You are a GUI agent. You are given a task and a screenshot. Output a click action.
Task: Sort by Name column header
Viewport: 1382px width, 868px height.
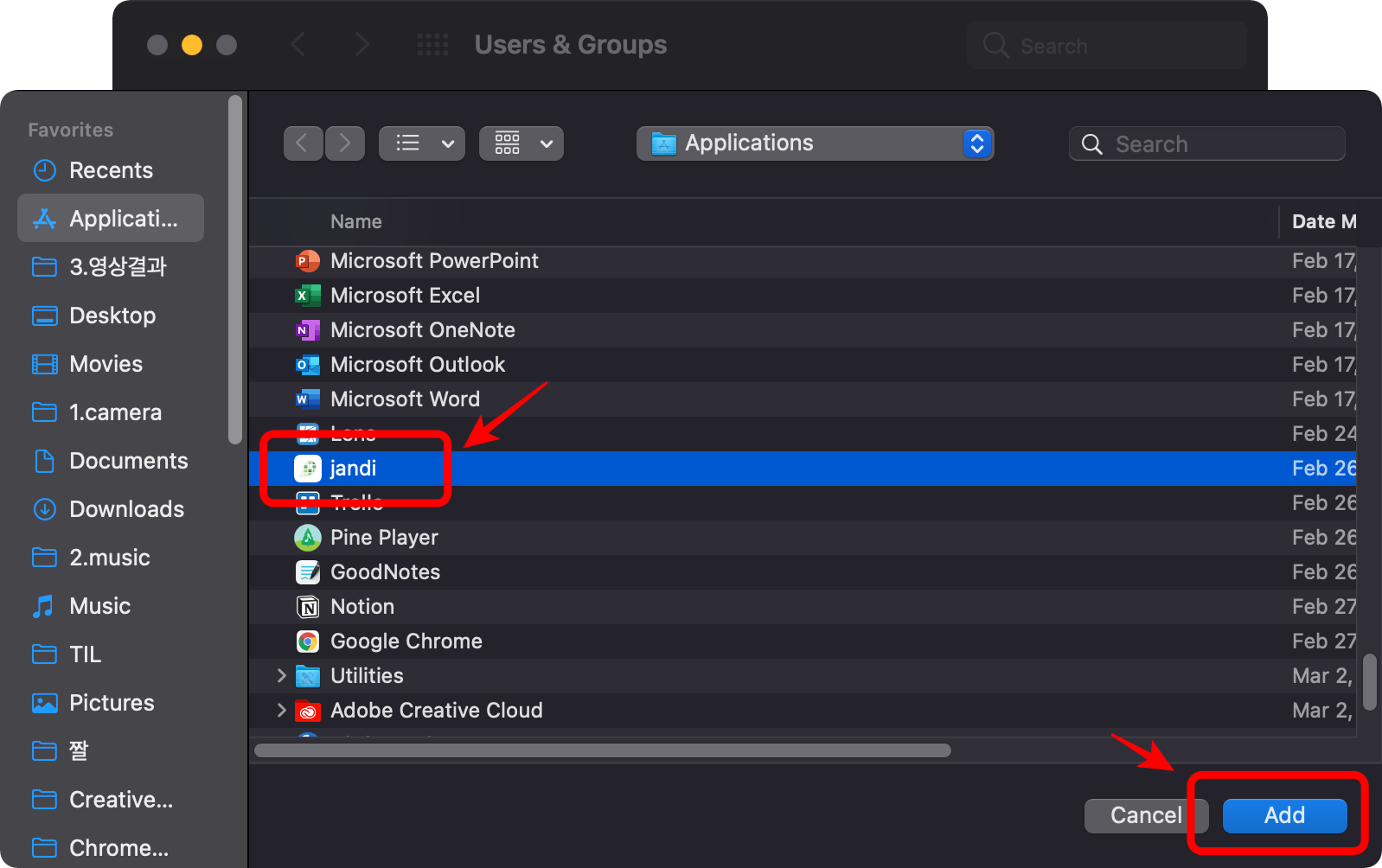(356, 222)
